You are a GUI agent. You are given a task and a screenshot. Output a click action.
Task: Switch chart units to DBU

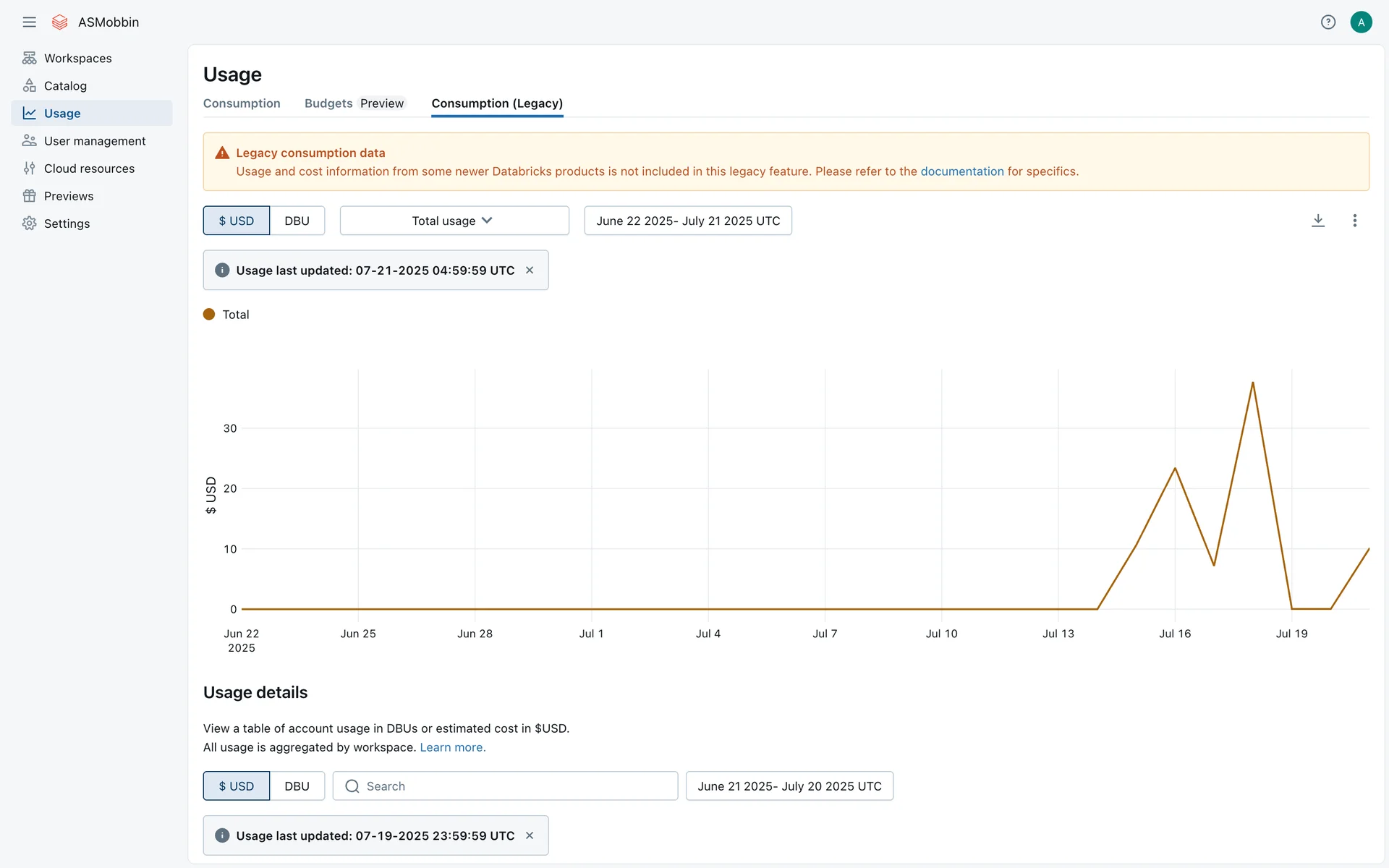click(297, 221)
